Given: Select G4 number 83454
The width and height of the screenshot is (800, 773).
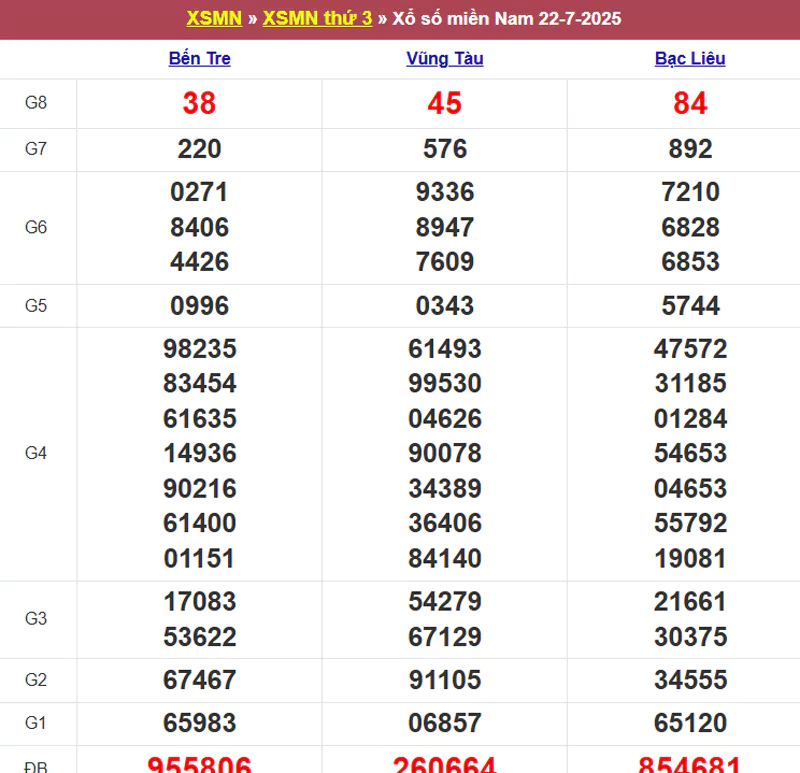Looking at the screenshot, I should [x=199, y=383].
